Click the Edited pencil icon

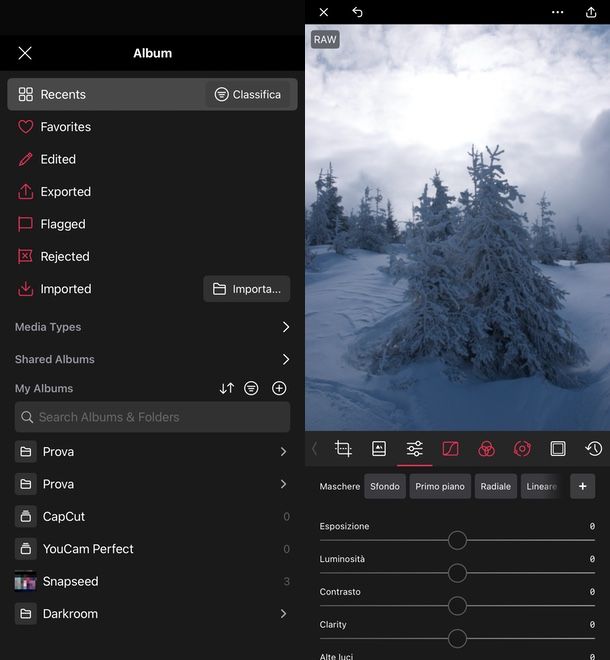click(x=25, y=159)
